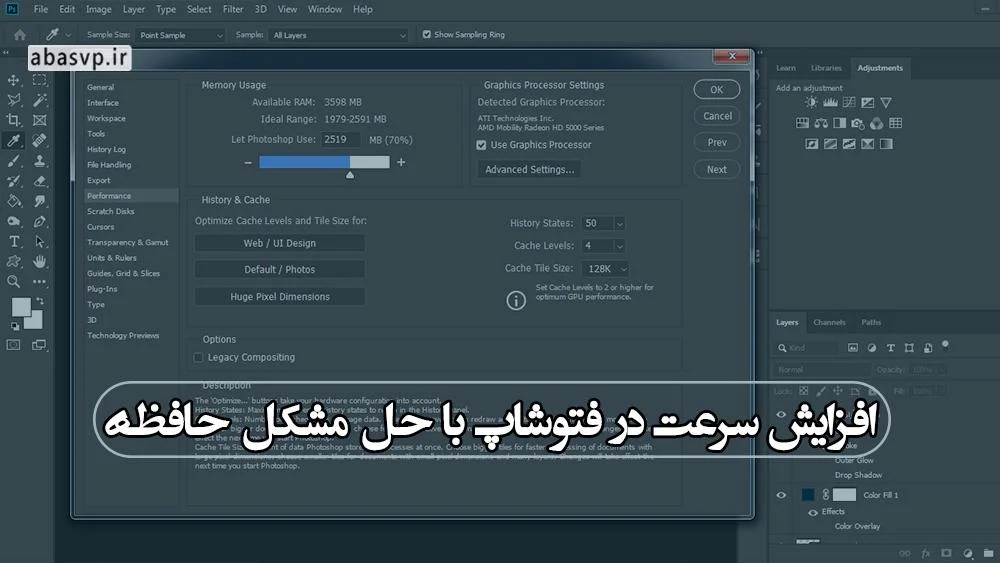
Task: Select the Rectangular Marquee tool
Action: click(x=40, y=80)
